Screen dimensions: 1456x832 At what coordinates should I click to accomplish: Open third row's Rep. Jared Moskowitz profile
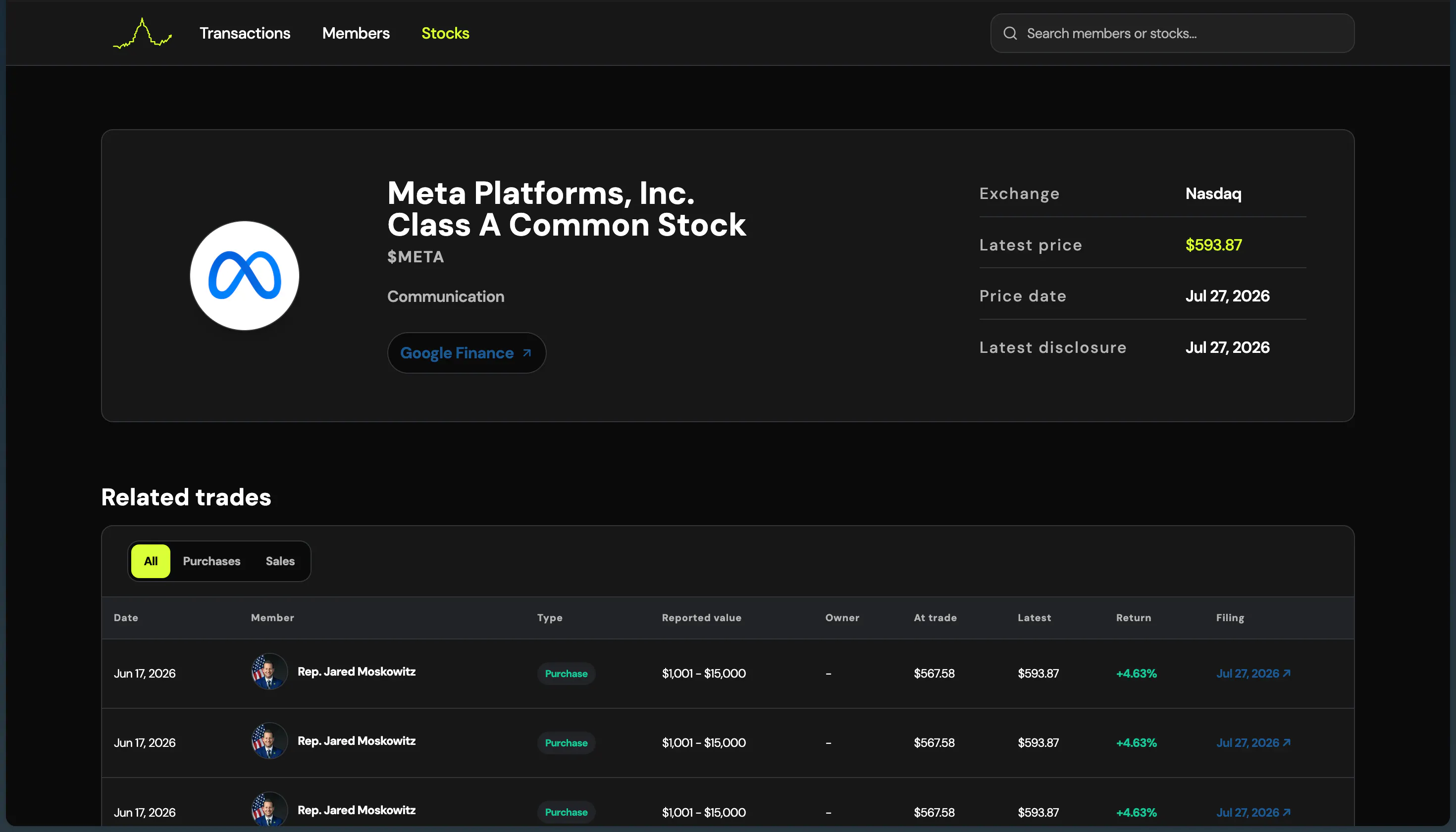click(x=356, y=810)
